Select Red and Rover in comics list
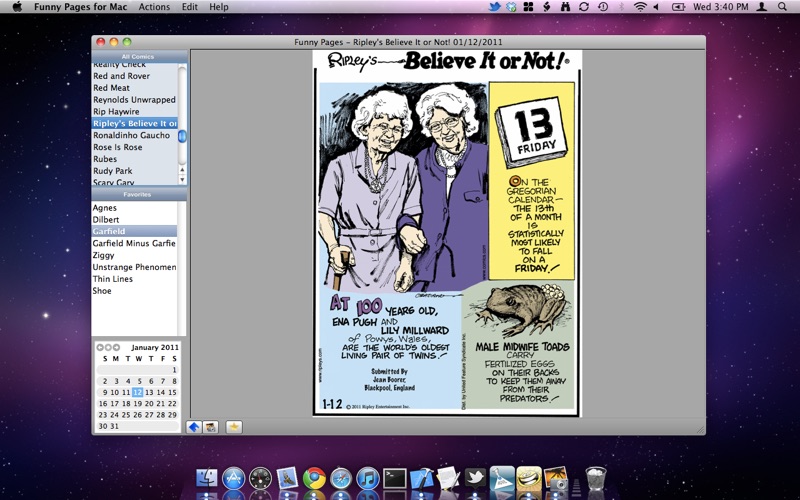This screenshot has height=500, width=800. point(134,76)
